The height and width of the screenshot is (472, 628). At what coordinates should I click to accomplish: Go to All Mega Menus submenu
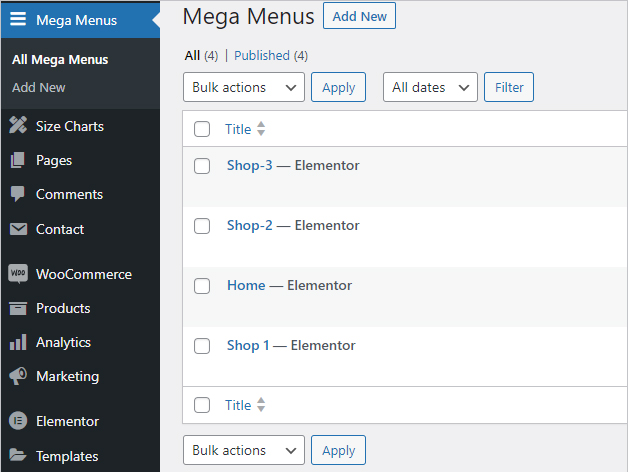click(x=60, y=59)
